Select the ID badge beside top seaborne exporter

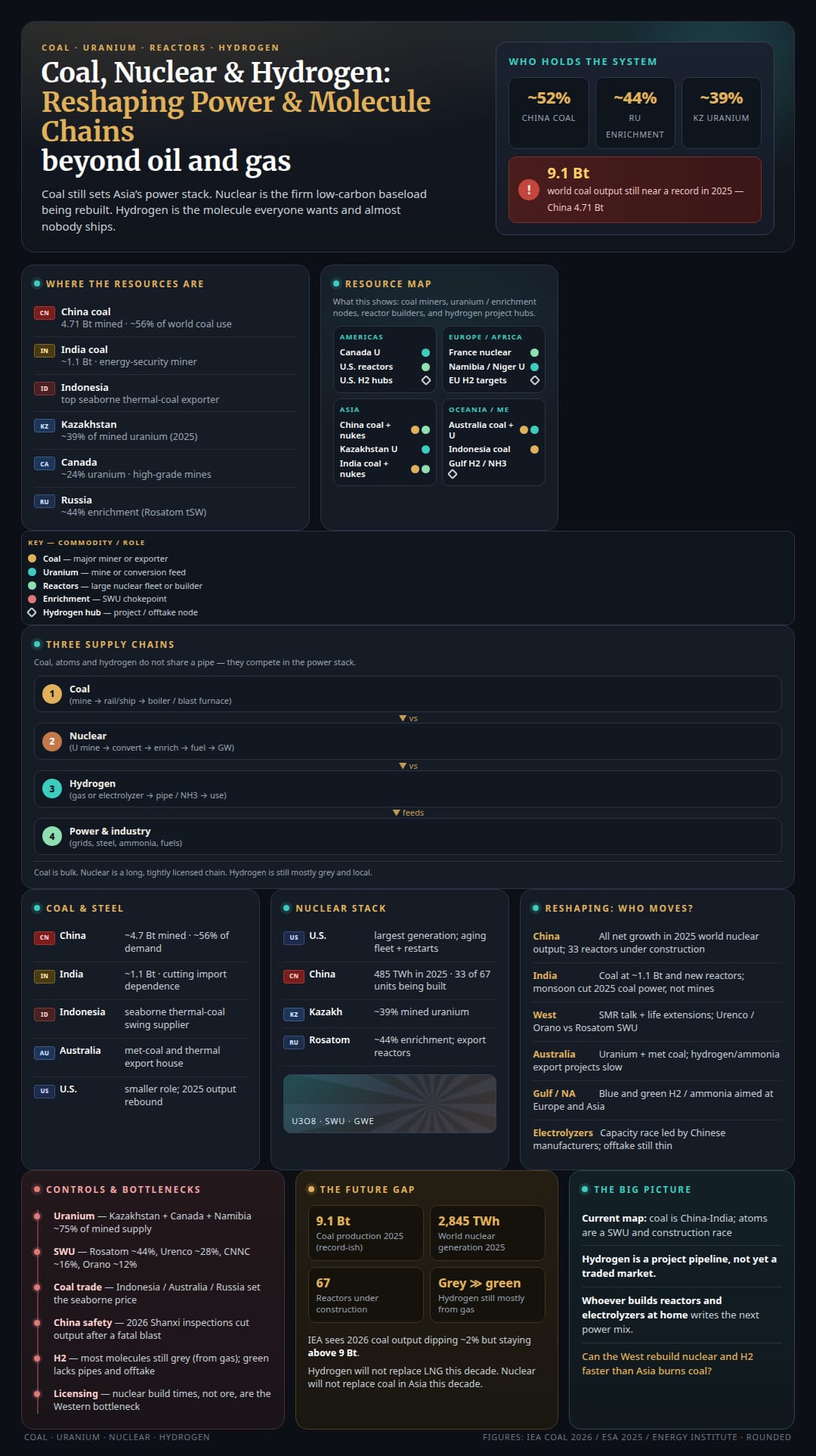(x=44, y=389)
